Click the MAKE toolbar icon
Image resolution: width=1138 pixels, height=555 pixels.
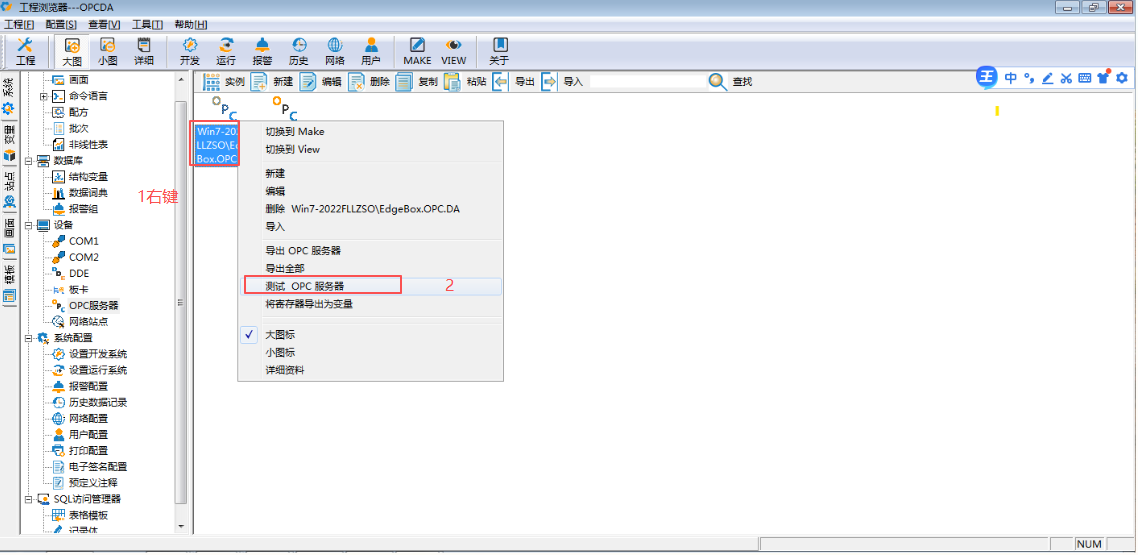pos(417,46)
